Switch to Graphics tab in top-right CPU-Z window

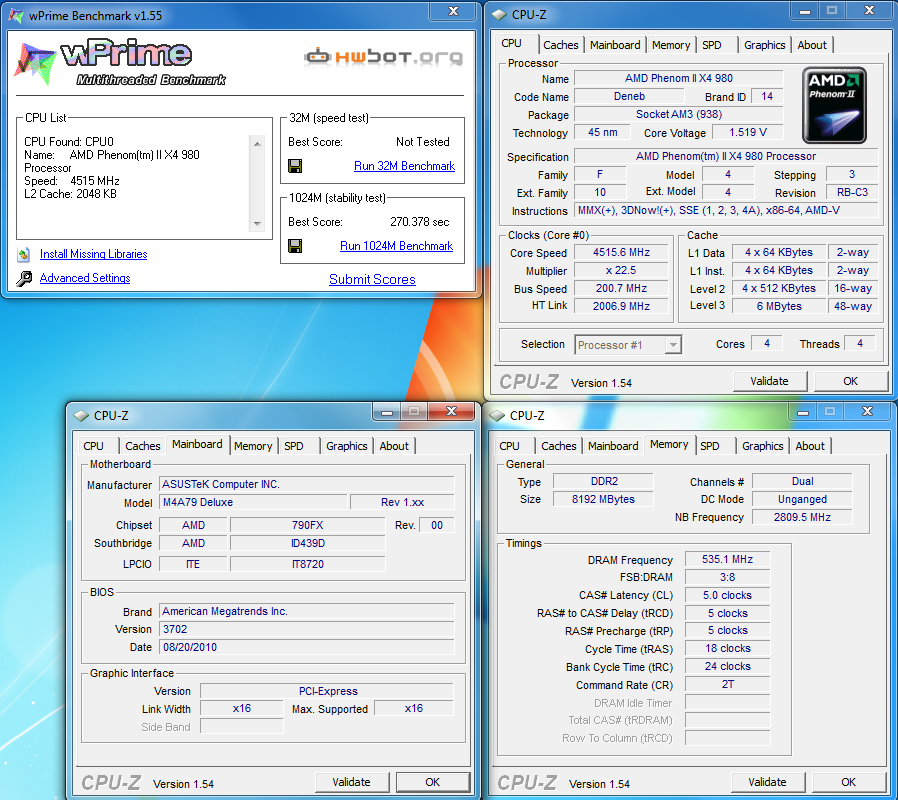pos(765,45)
